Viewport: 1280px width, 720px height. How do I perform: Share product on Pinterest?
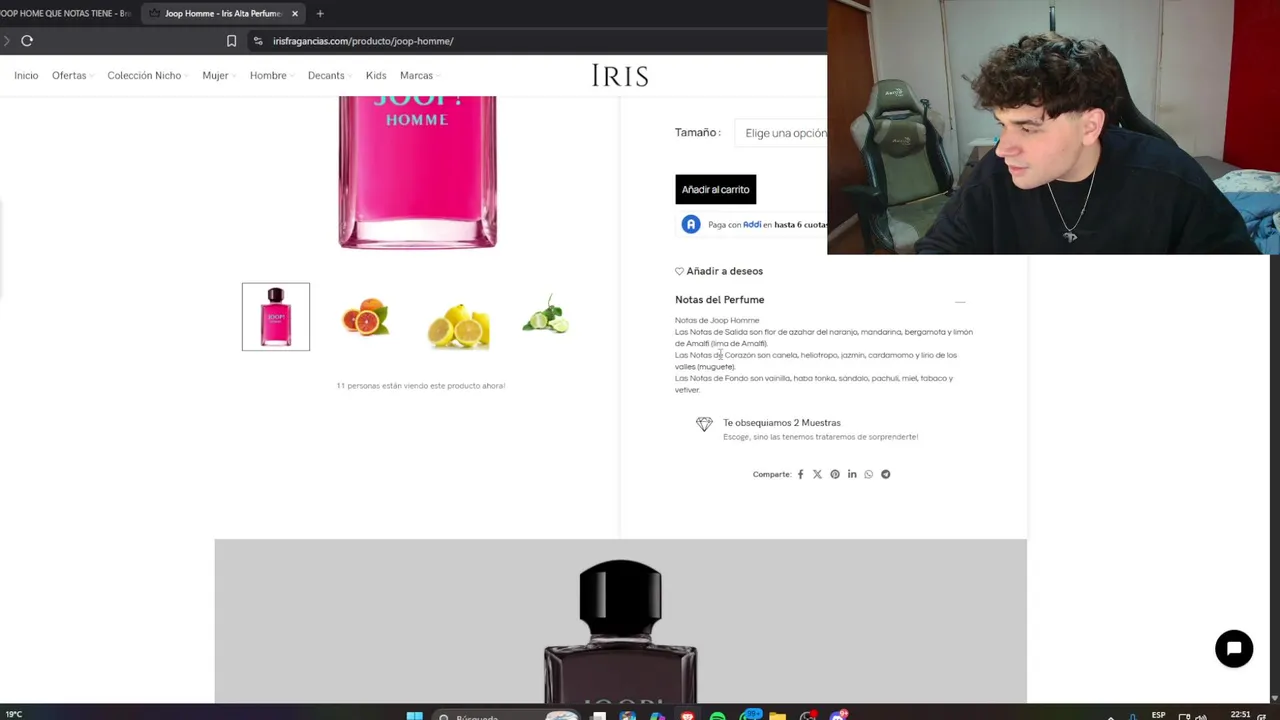pos(835,474)
